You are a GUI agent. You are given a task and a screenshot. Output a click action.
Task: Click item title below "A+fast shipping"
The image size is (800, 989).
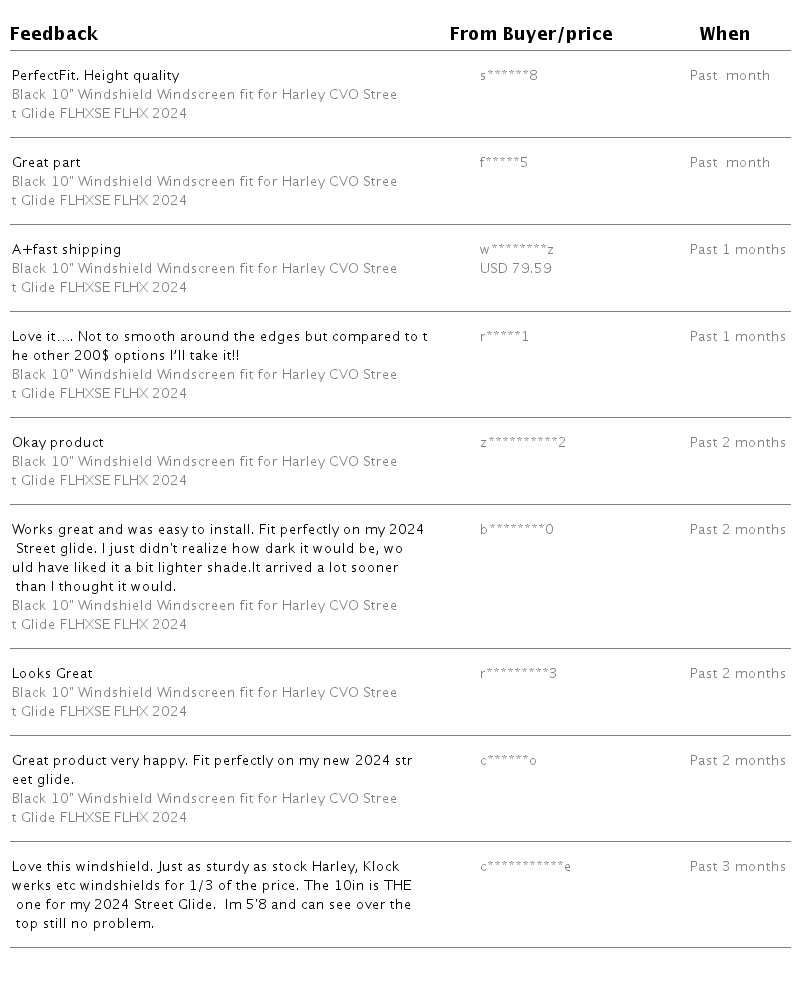pyautogui.click(x=204, y=278)
